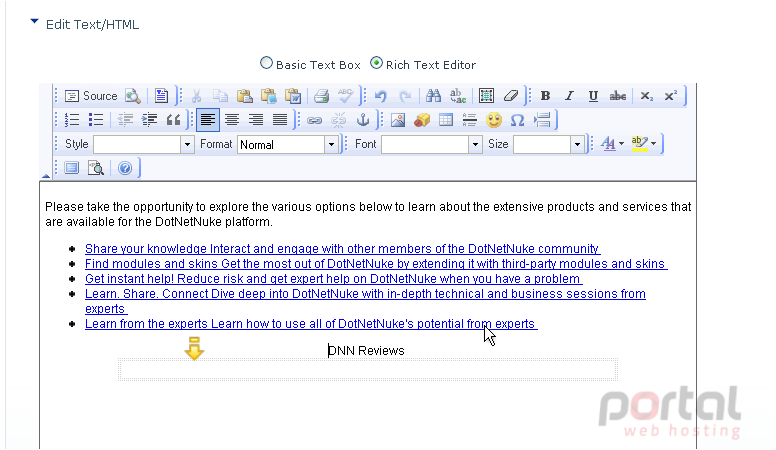776x450 pixels.
Task: Select the Rich Text Editor radio button
Action: [x=376, y=63]
